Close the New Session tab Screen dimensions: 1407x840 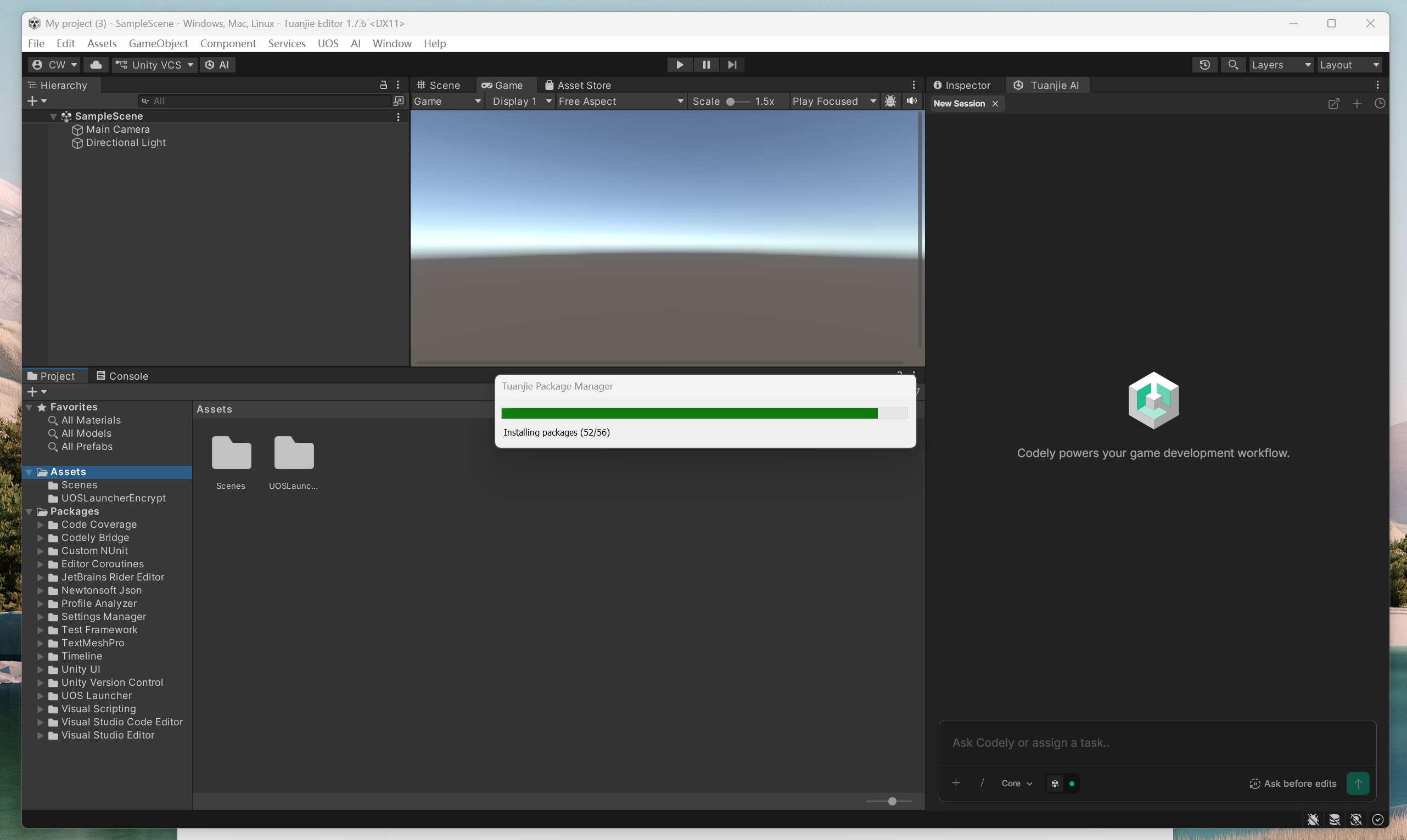coord(995,104)
